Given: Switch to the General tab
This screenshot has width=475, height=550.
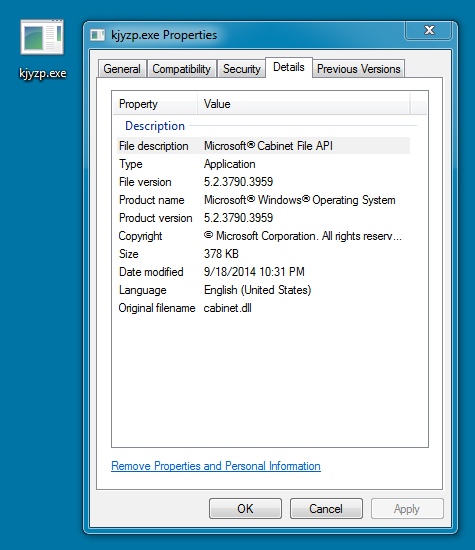Looking at the screenshot, I should (122, 69).
